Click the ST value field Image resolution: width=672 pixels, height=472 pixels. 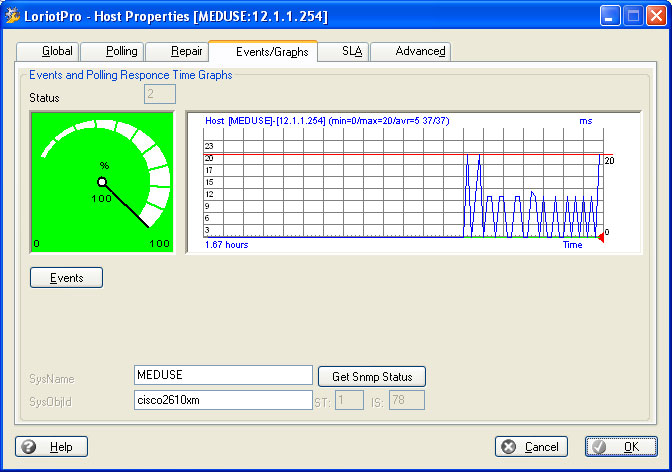coord(349,401)
